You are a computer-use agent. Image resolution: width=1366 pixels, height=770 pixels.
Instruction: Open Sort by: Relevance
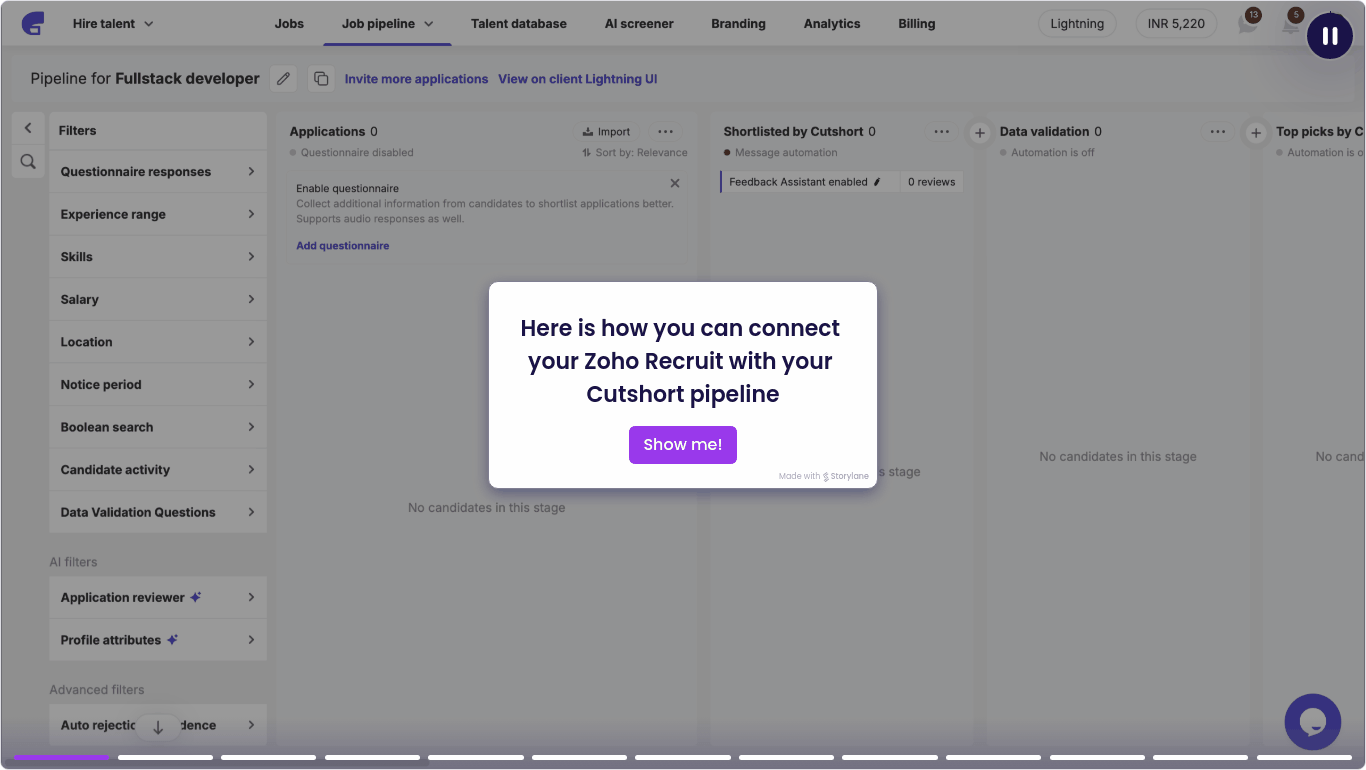pyautogui.click(x=634, y=153)
